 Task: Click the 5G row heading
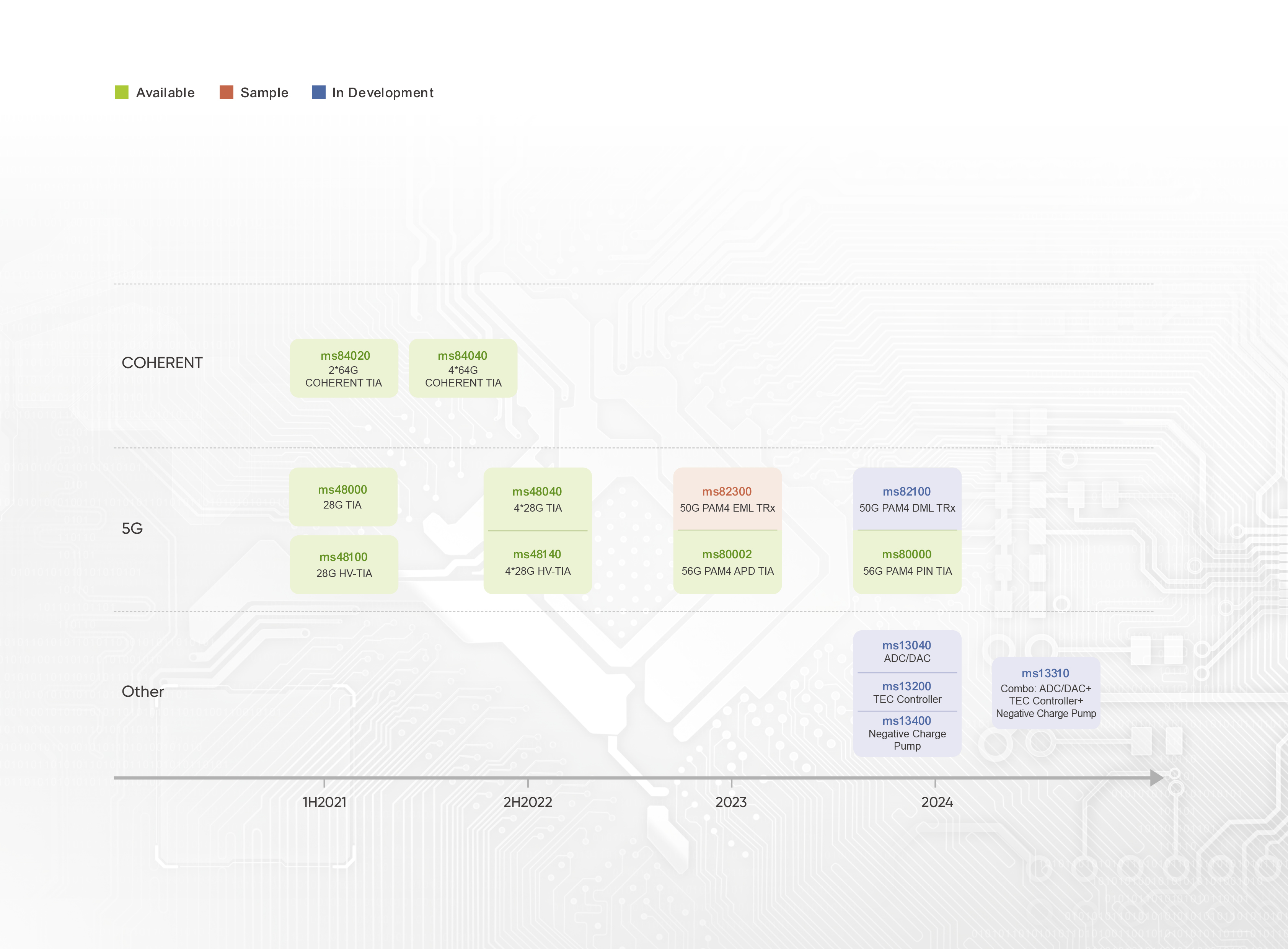coord(132,528)
